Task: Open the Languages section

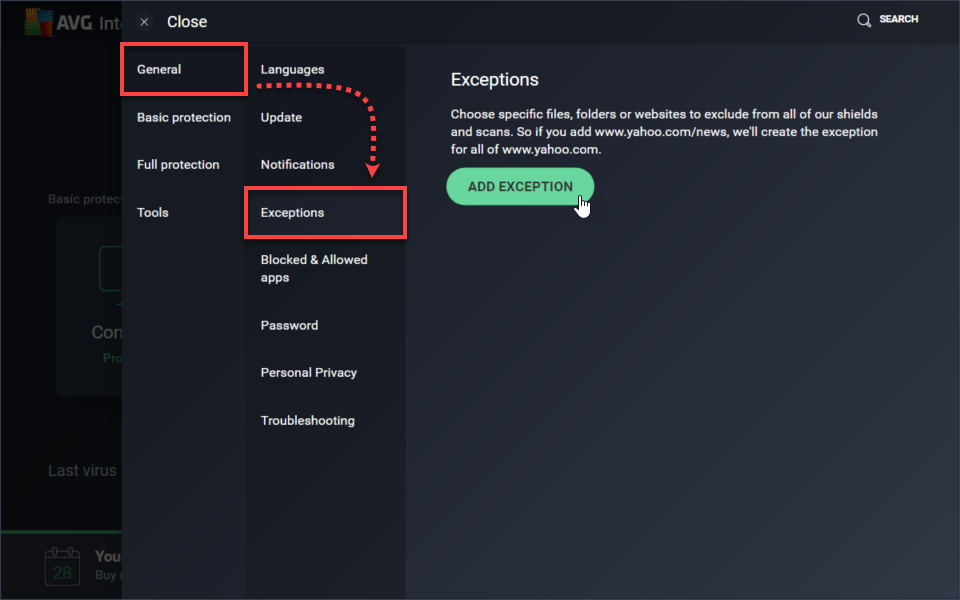Action: (x=292, y=70)
